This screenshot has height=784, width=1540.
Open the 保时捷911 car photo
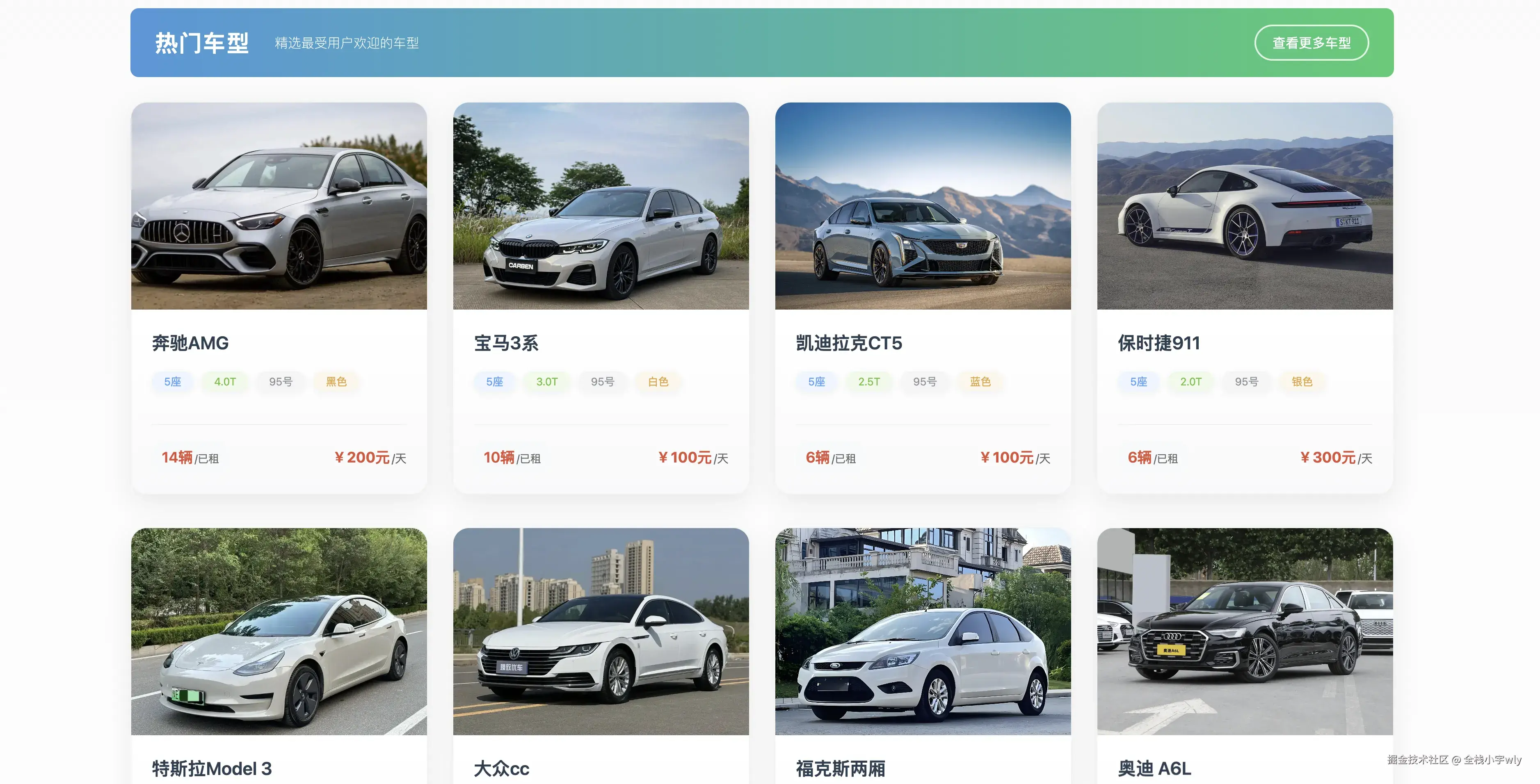1245,205
